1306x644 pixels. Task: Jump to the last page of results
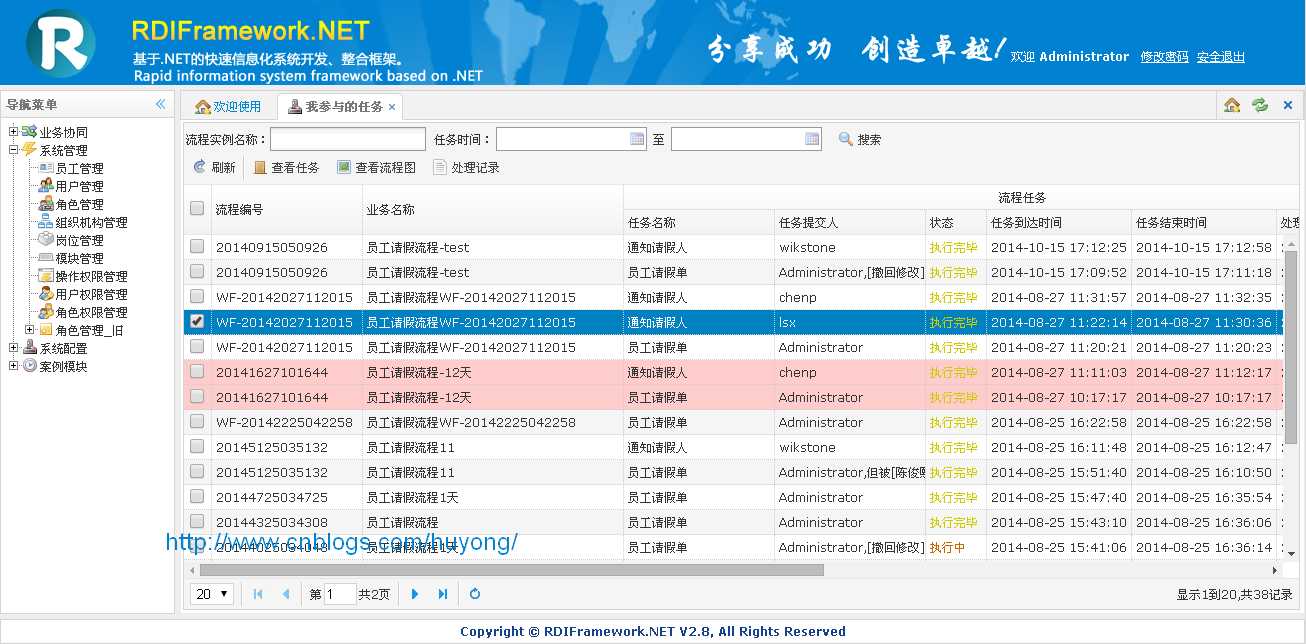[x=443, y=594]
